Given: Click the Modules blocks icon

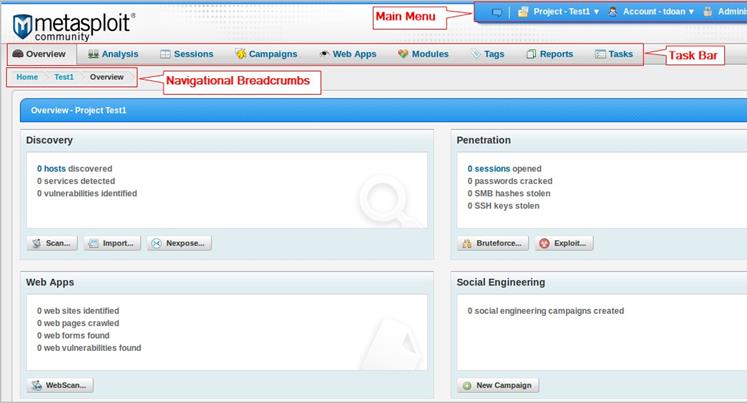Looking at the screenshot, I should click(403, 54).
